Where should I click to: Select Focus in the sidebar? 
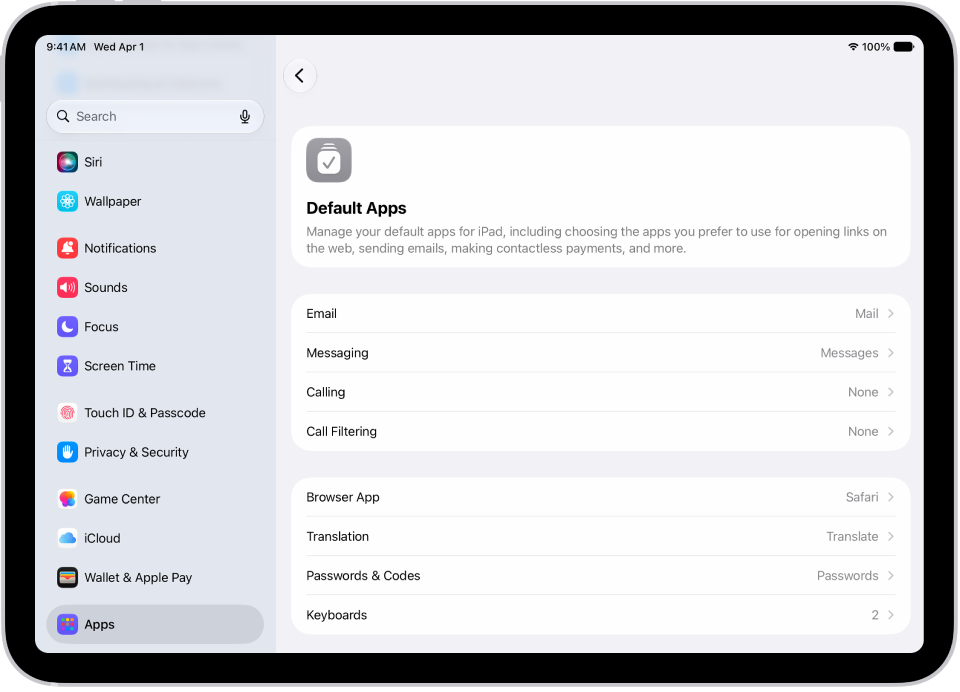pyautogui.click(x=155, y=327)
